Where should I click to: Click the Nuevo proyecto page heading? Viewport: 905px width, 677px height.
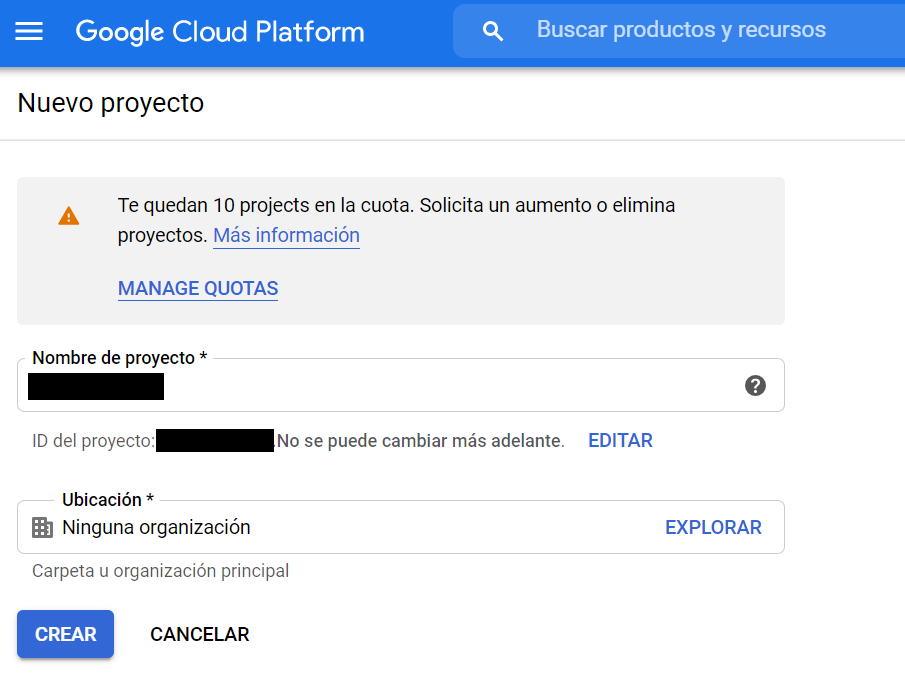coord(111,103)
